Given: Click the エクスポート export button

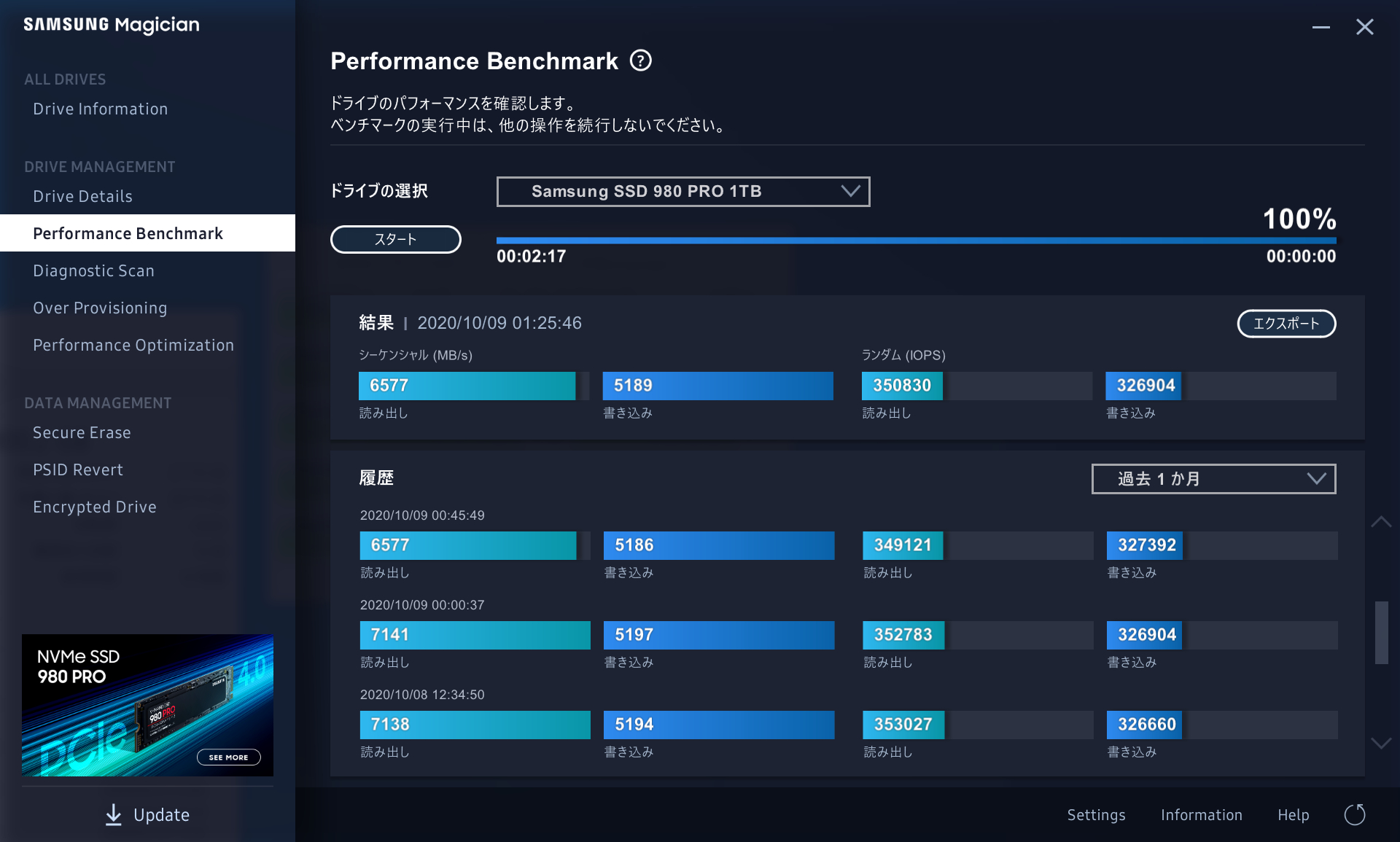Looking at the screenshot, I should [1286, 323].
